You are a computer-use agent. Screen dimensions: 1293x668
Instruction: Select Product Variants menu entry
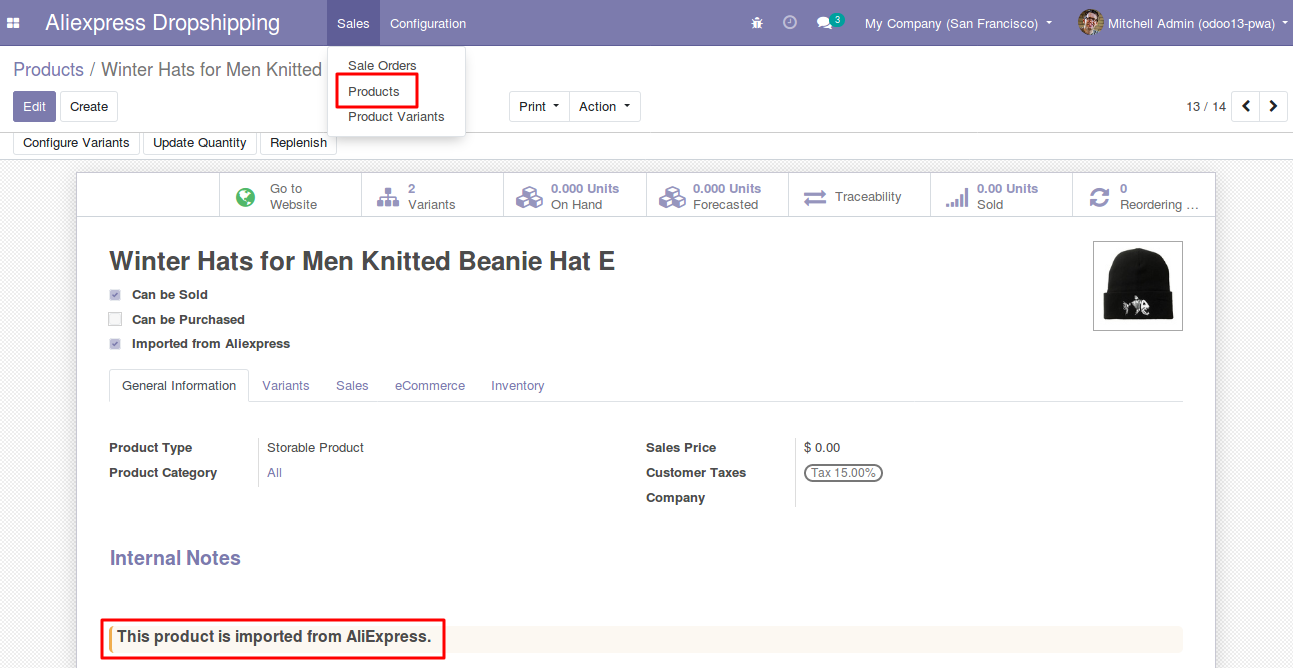click(396, 117)
